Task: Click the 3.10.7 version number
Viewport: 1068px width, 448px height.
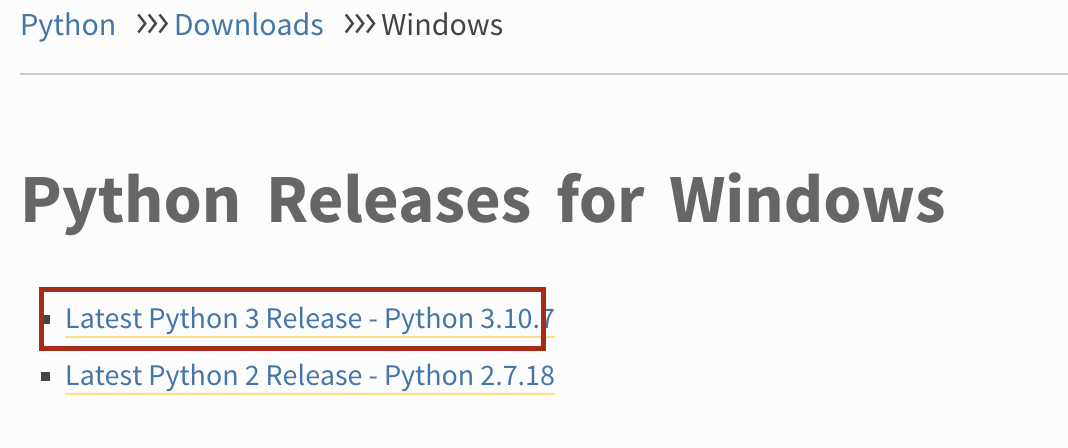Action: coord(516,319)
